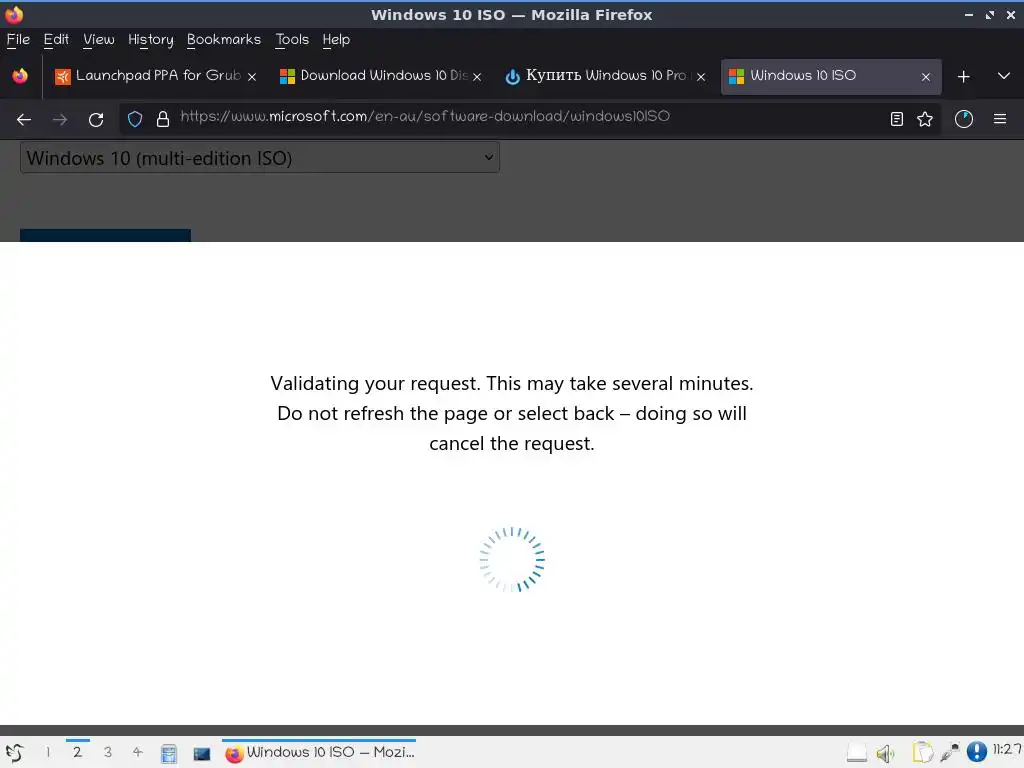Click Windows 10 ISO Firefox taskbar entry
Image resolution: width=1024 pixels, height=768 pixels.
tap(319, 752)
